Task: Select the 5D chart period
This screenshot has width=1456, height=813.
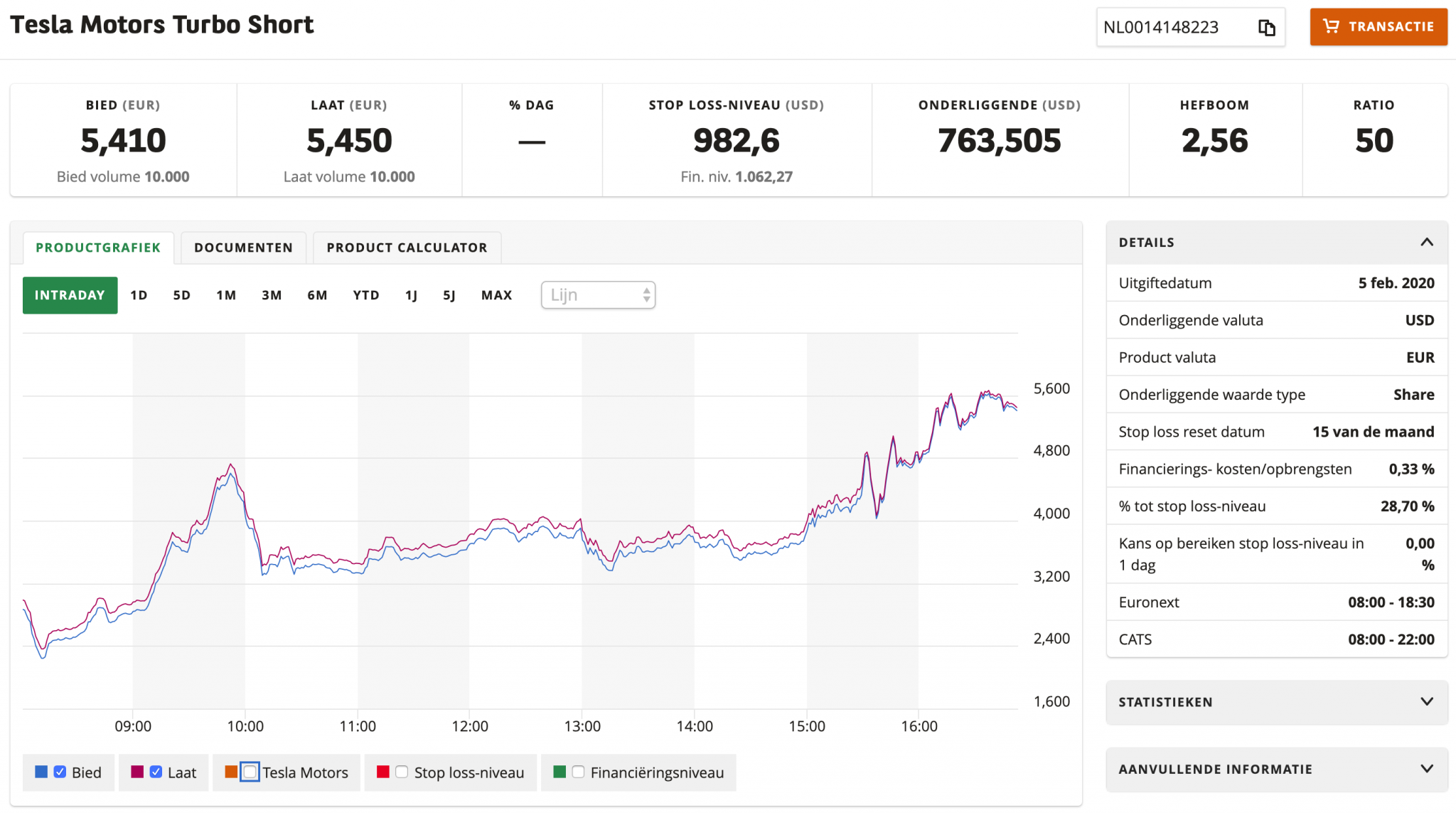Action: coord(181,295)
